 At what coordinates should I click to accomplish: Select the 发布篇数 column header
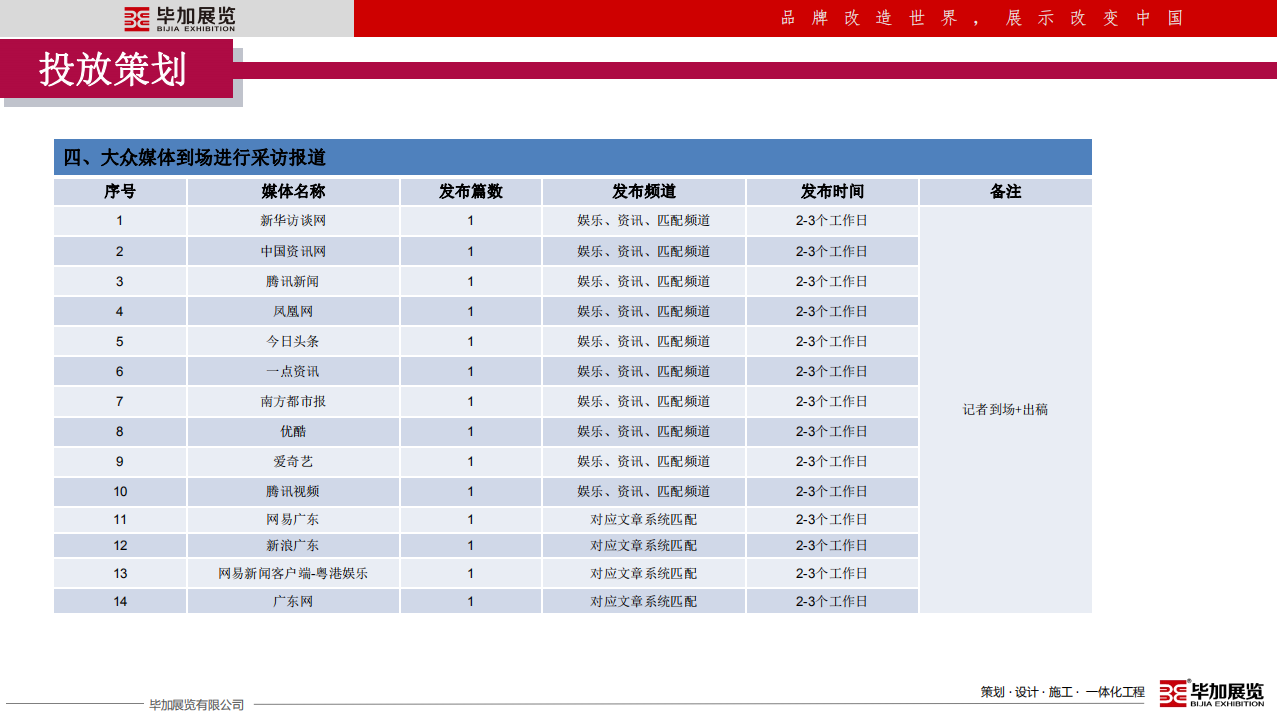[470, 191]
